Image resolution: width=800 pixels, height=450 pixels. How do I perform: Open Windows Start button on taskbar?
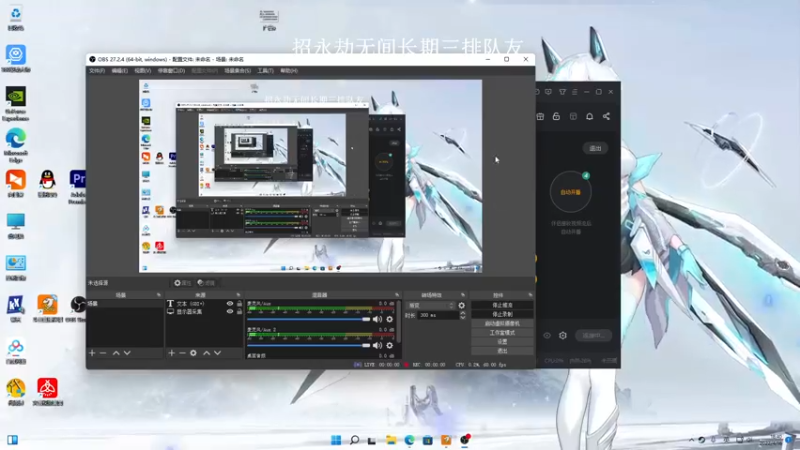pos(336,440)
